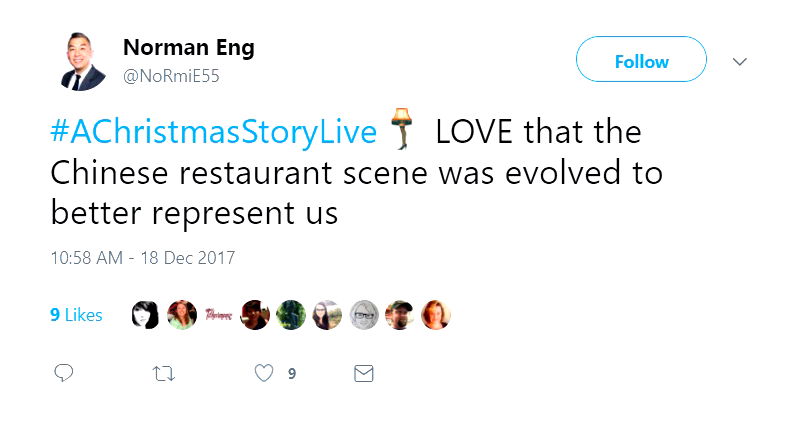
Task: Open the #AChristmasStoryLive hashtag
Action: pos(214,132)
